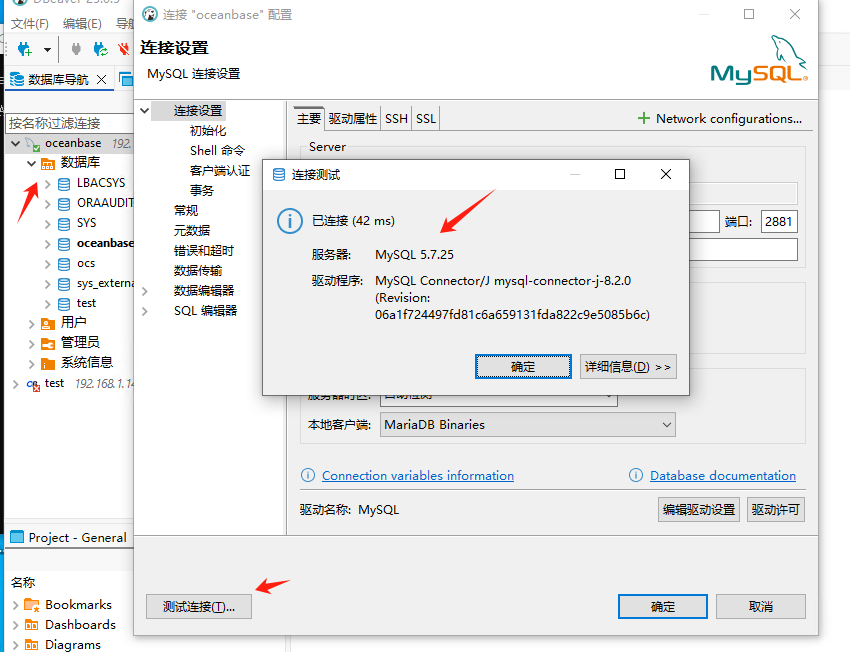Click the ORAAUDIT database icon
Image resolution: width=850 pixels, height=652 pixels.
64,204
